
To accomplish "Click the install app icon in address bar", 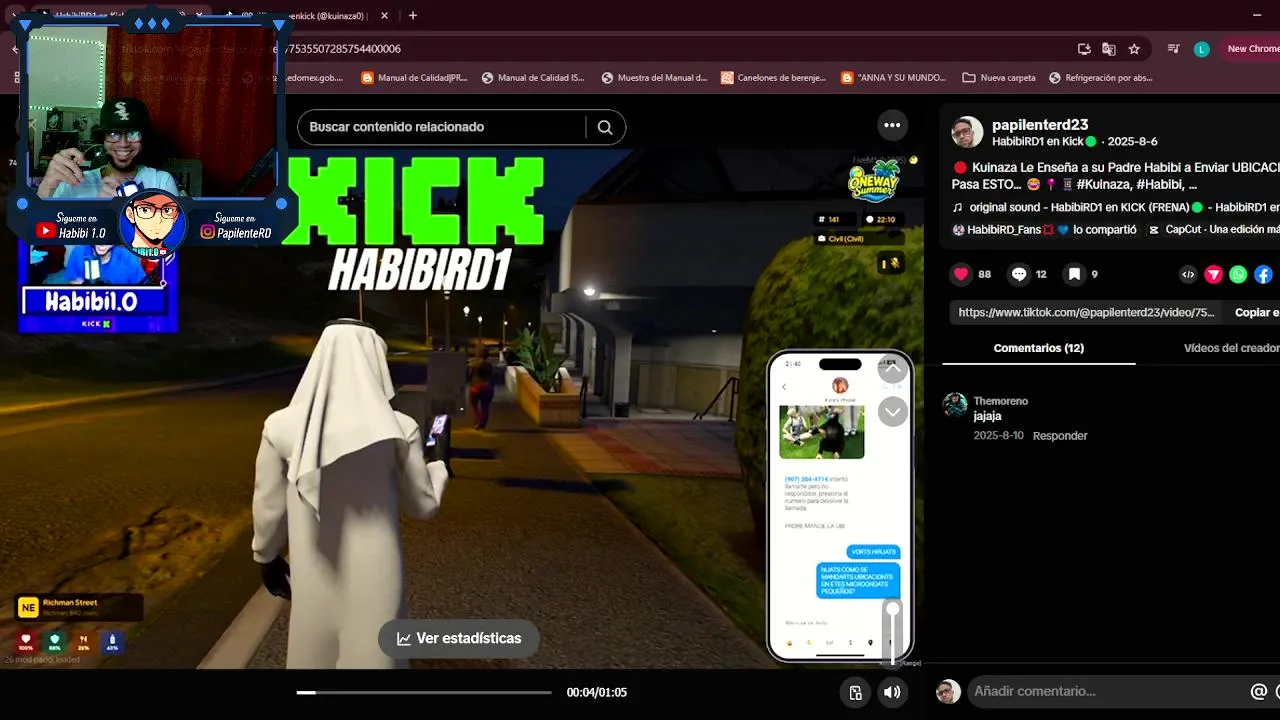I will point(1084,49).
